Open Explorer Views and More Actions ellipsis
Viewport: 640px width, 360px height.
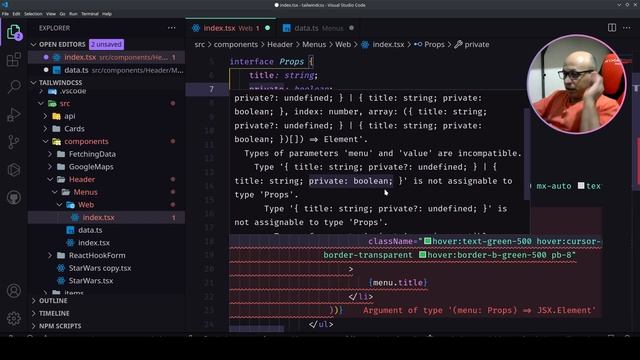171,28
